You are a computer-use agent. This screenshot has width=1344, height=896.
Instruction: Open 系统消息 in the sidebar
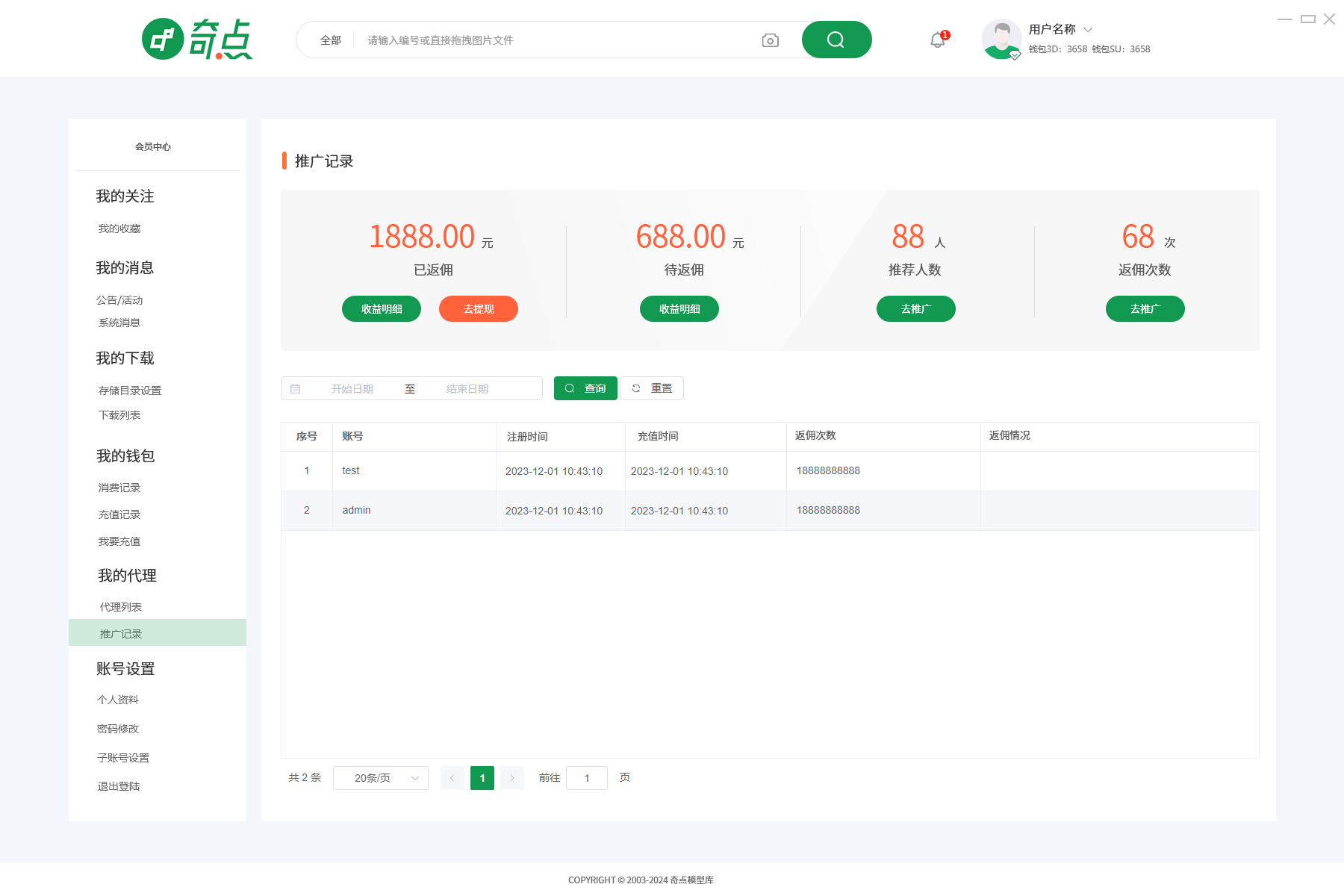pyautogui.click(x=119, y=323)
